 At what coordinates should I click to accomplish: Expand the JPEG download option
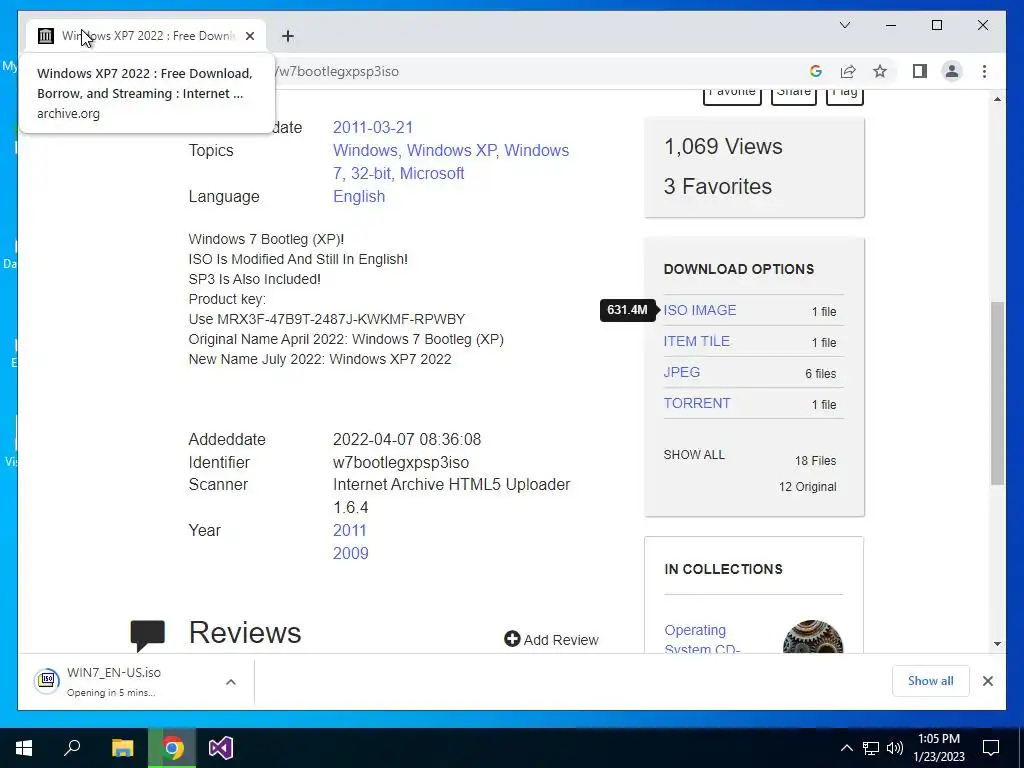(x=681, y=372)
